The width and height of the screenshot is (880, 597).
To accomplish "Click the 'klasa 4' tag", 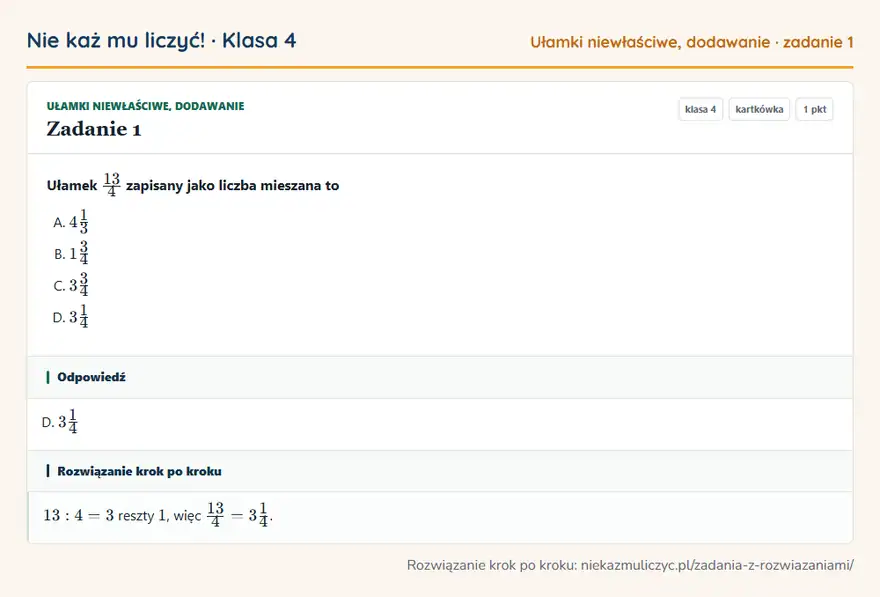I will [x=700, y=109].
